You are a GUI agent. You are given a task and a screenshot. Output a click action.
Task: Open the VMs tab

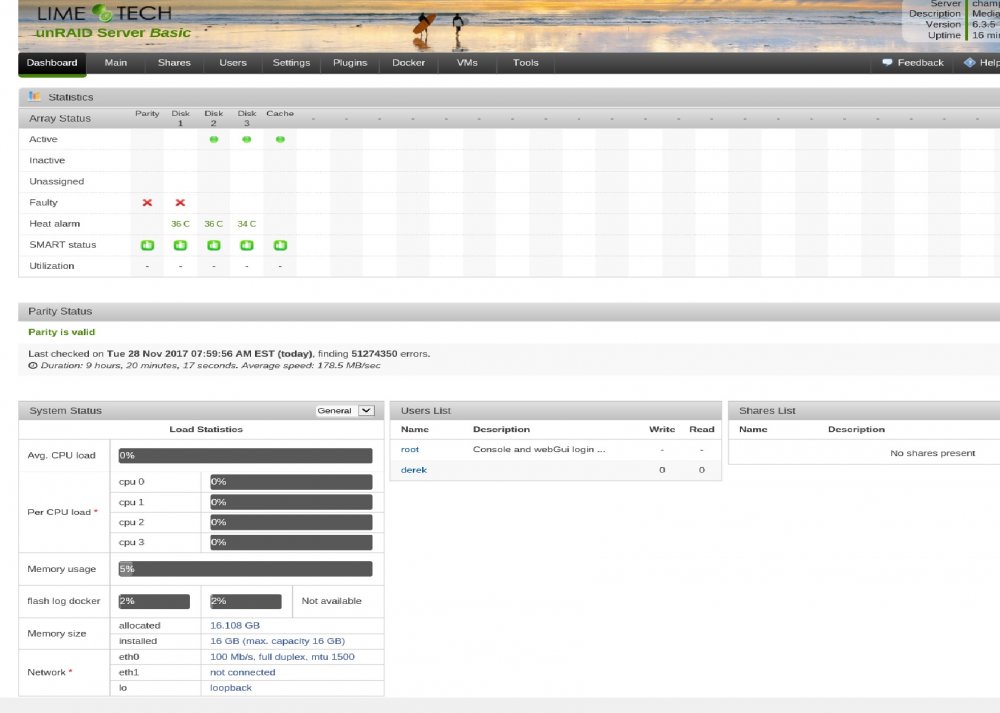coord(467,62)
